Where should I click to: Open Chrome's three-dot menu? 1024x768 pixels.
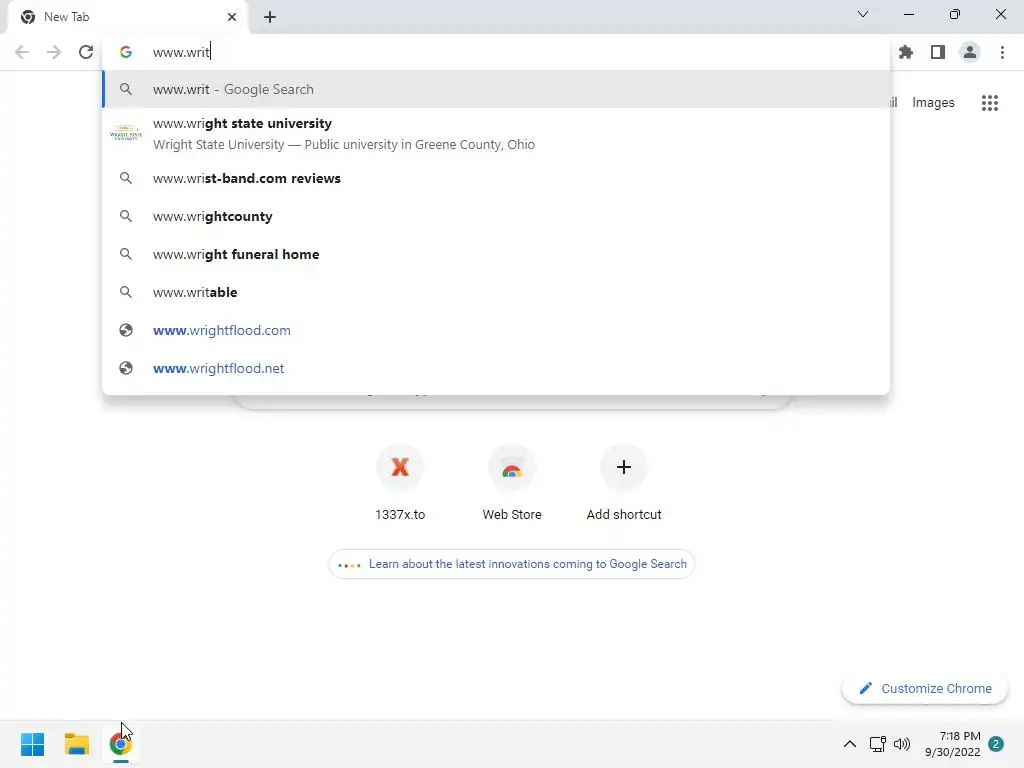coord(1002,52)
